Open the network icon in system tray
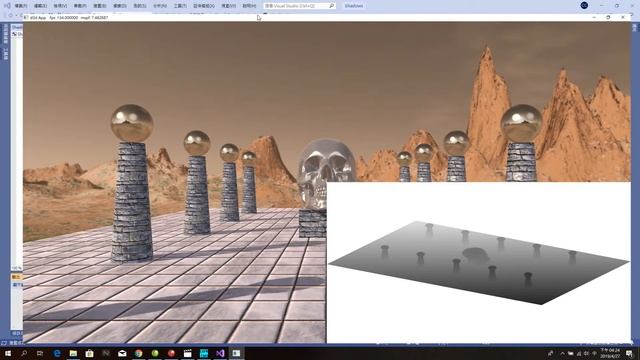 [x=578, y=353]
